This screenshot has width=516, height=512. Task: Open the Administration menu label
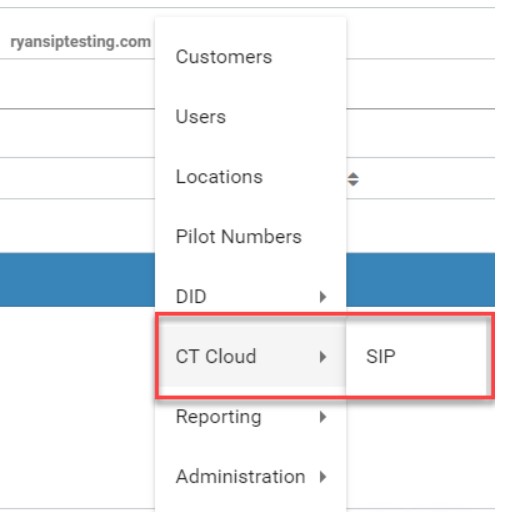[240, 476]
